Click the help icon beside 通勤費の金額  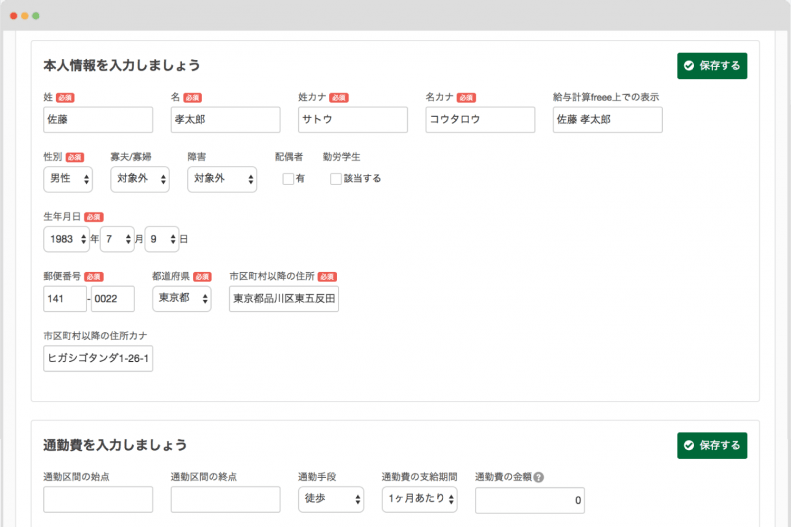pyautogui.click(x=539, y=477)
